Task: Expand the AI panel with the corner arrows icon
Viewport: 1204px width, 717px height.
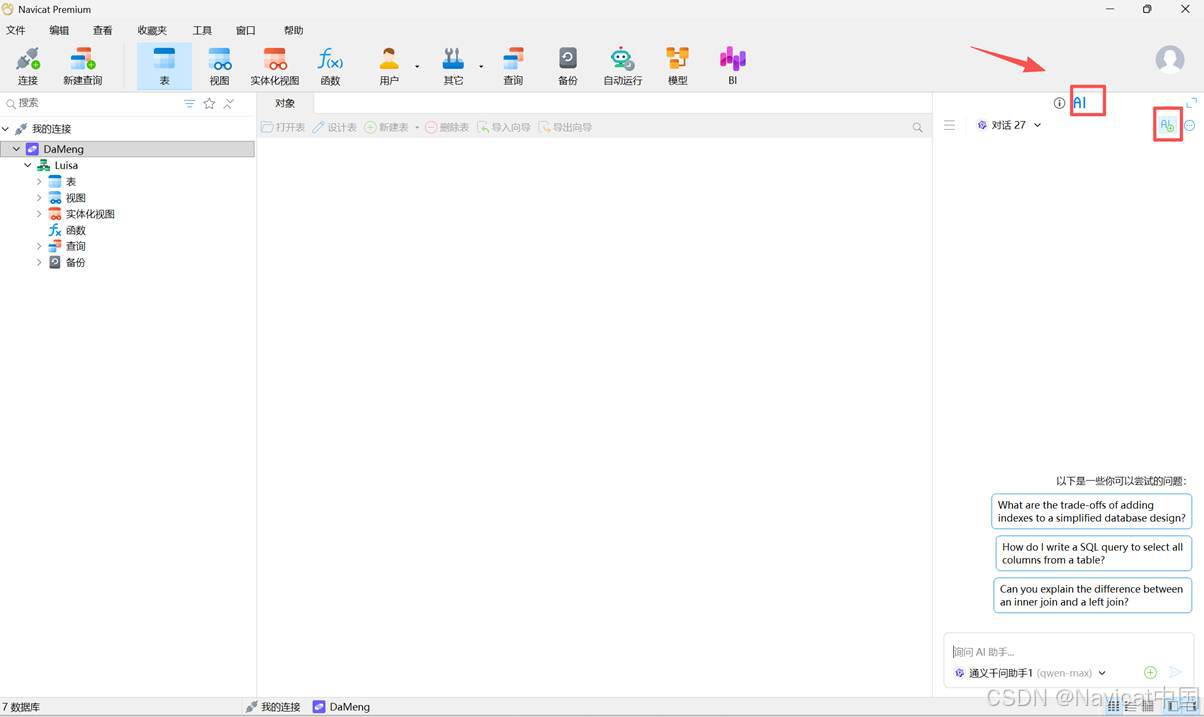Action: (x=1191, y=103)
